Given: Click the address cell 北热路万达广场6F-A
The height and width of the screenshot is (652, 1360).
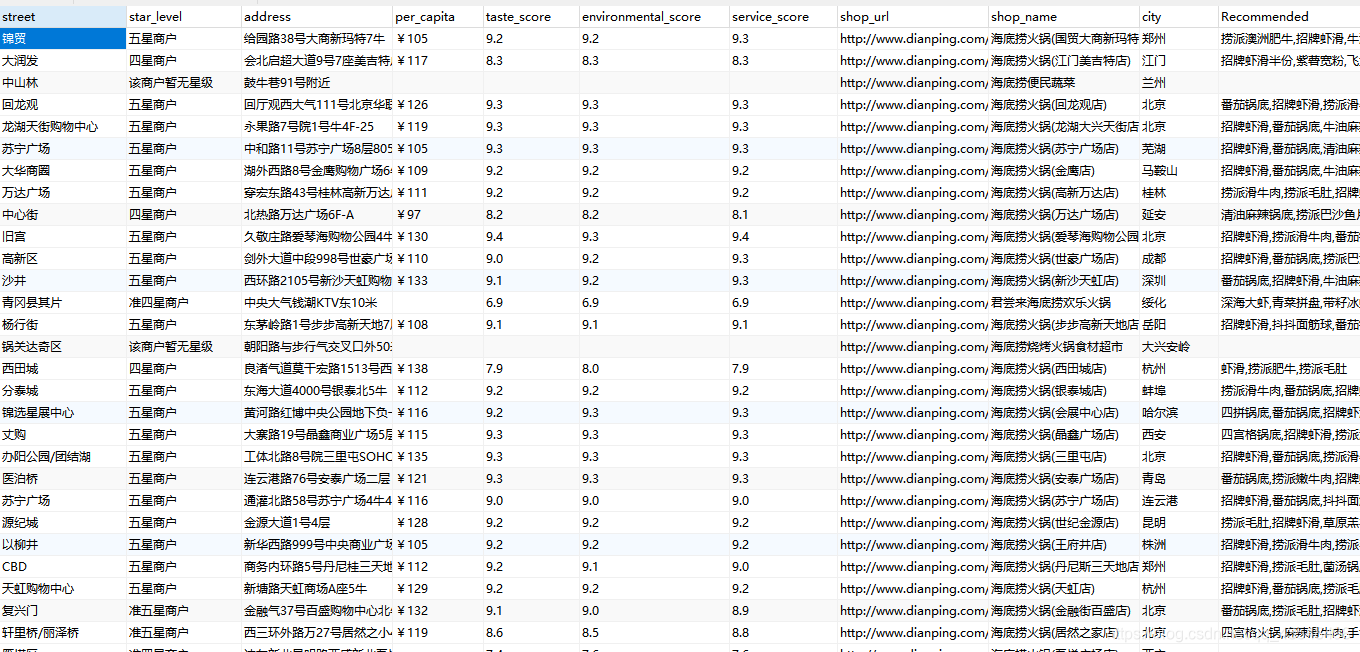Looking at the screenshot, I should point(317,214).
